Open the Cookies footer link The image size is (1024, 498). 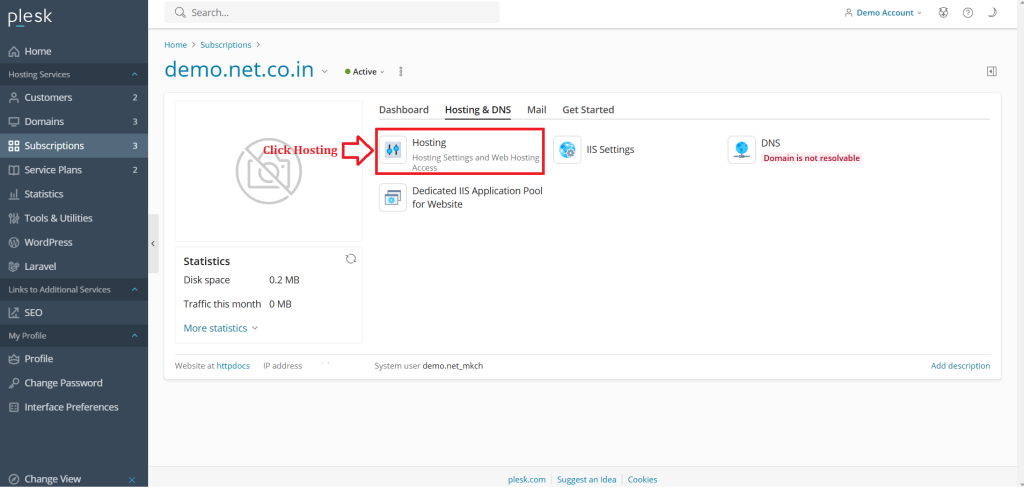point(643,480)
